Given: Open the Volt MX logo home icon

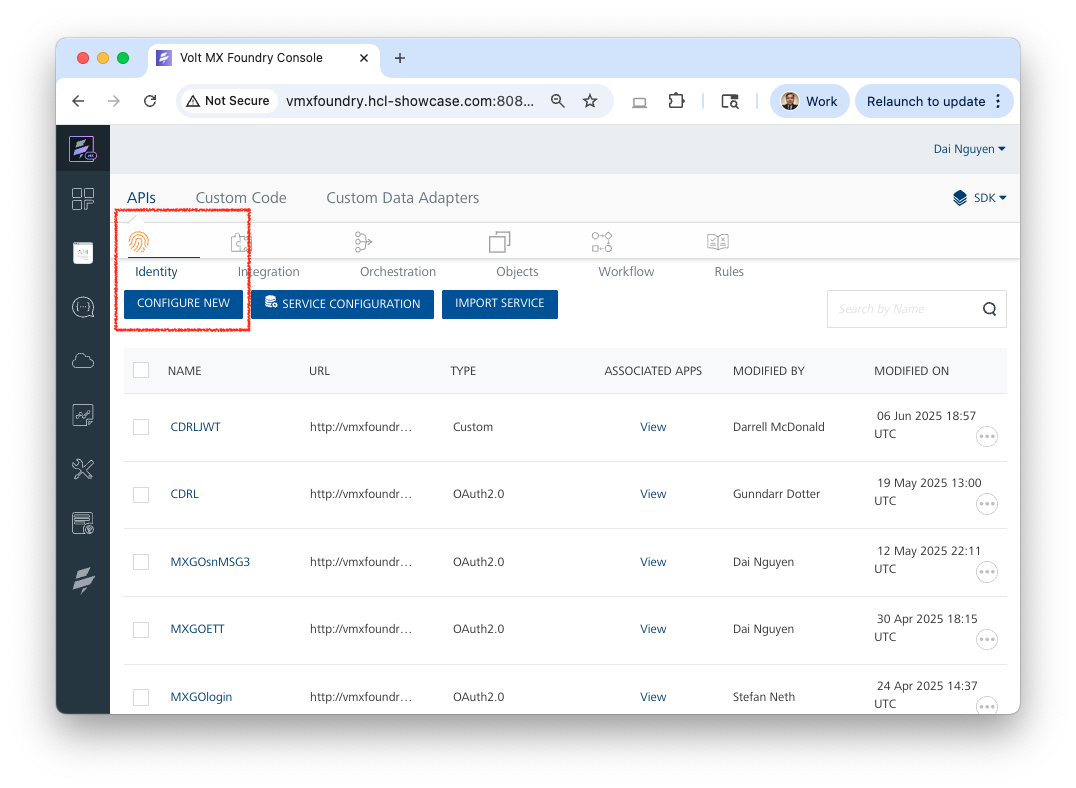Looking at the screenshot, I should pos(82,148).
